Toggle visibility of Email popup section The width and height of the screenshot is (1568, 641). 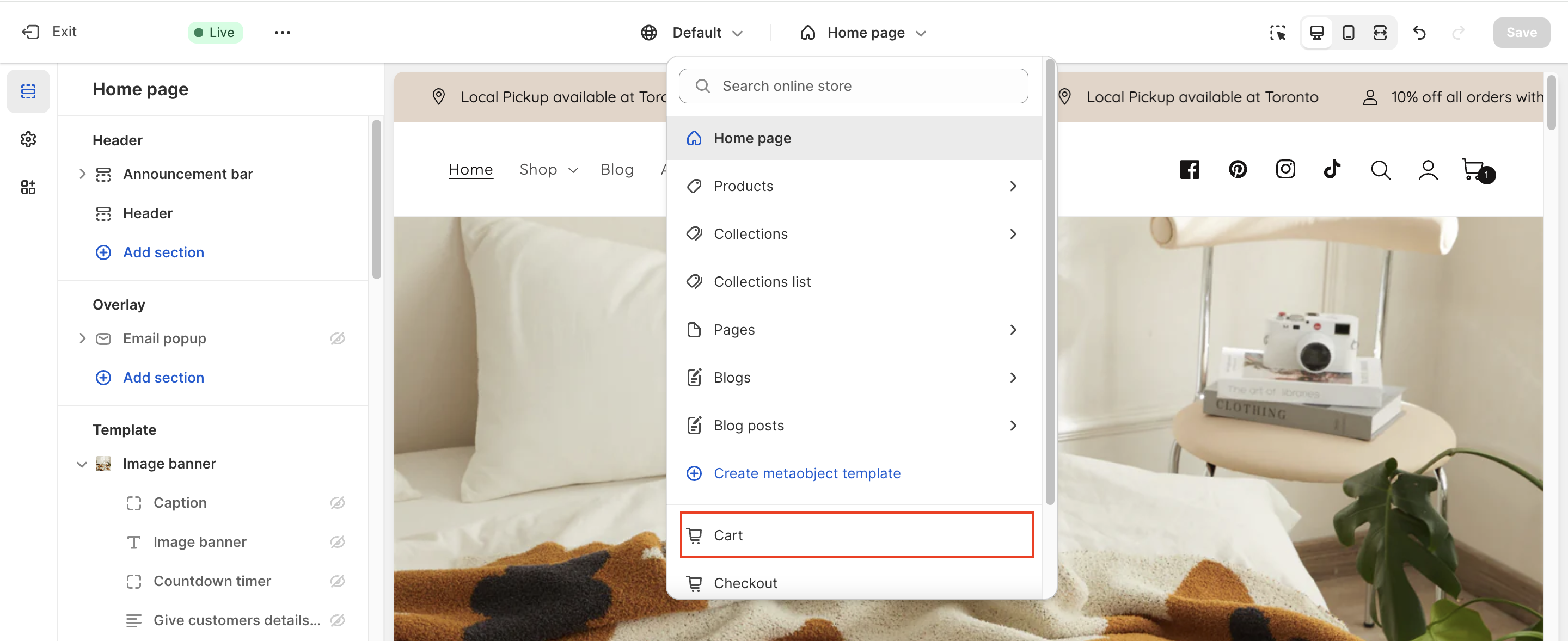point(337,338)
